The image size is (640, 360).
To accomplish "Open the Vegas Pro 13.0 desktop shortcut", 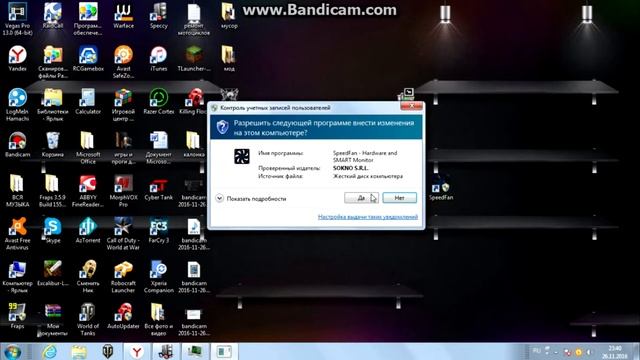I will (x=17, y=18).
